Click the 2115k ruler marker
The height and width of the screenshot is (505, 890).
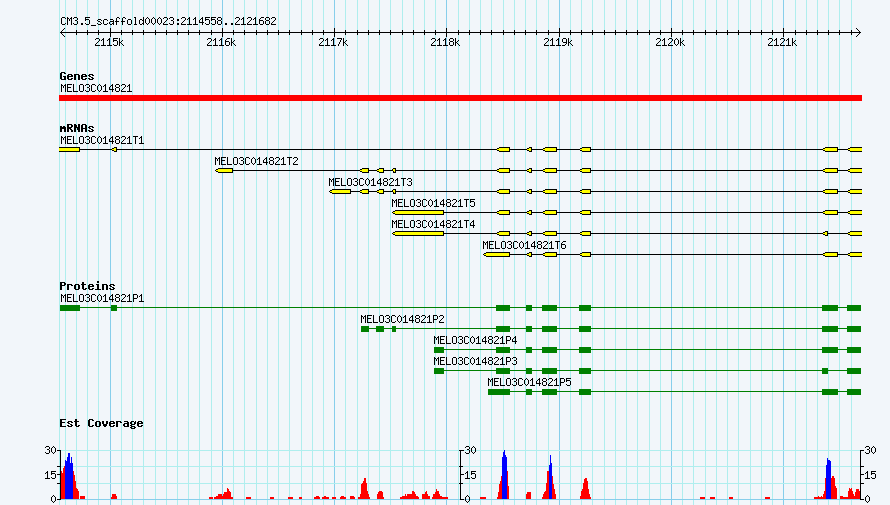pyautogui.click(x=109, y=43)
